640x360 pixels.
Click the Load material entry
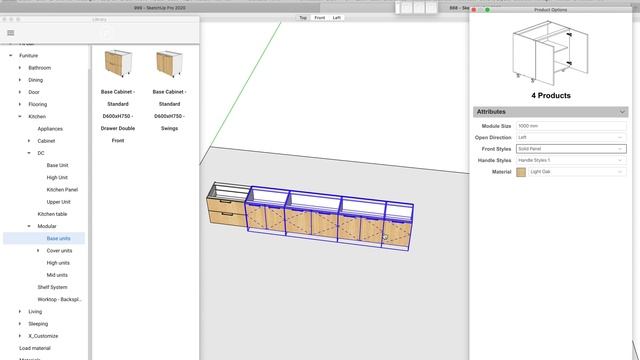35,349
